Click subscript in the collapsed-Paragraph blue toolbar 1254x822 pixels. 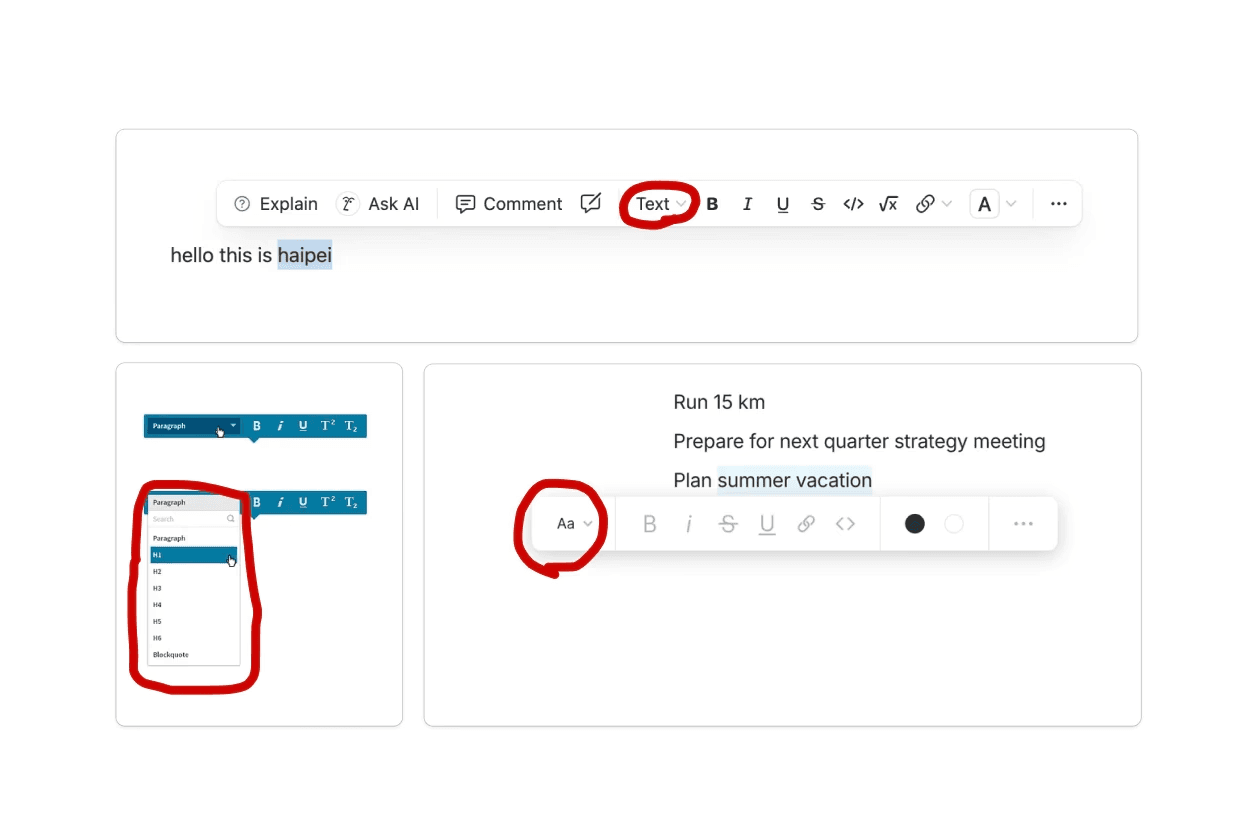point(351,426)
